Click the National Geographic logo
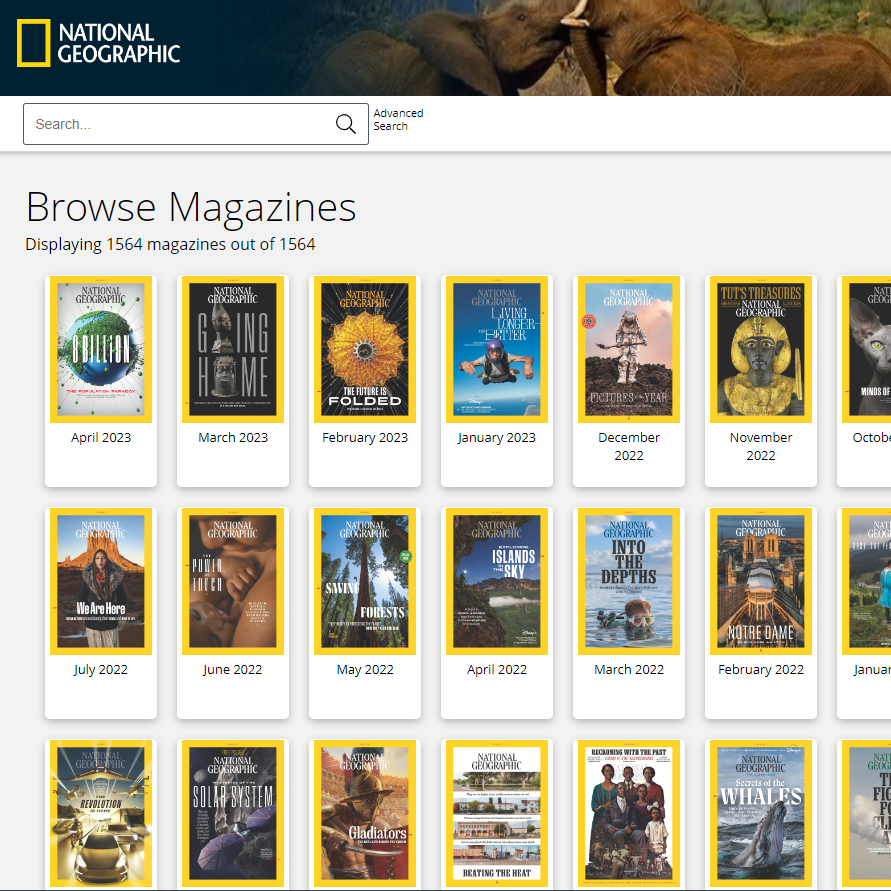The height and width of the screenshot is (891, 891). click(98, 43)
